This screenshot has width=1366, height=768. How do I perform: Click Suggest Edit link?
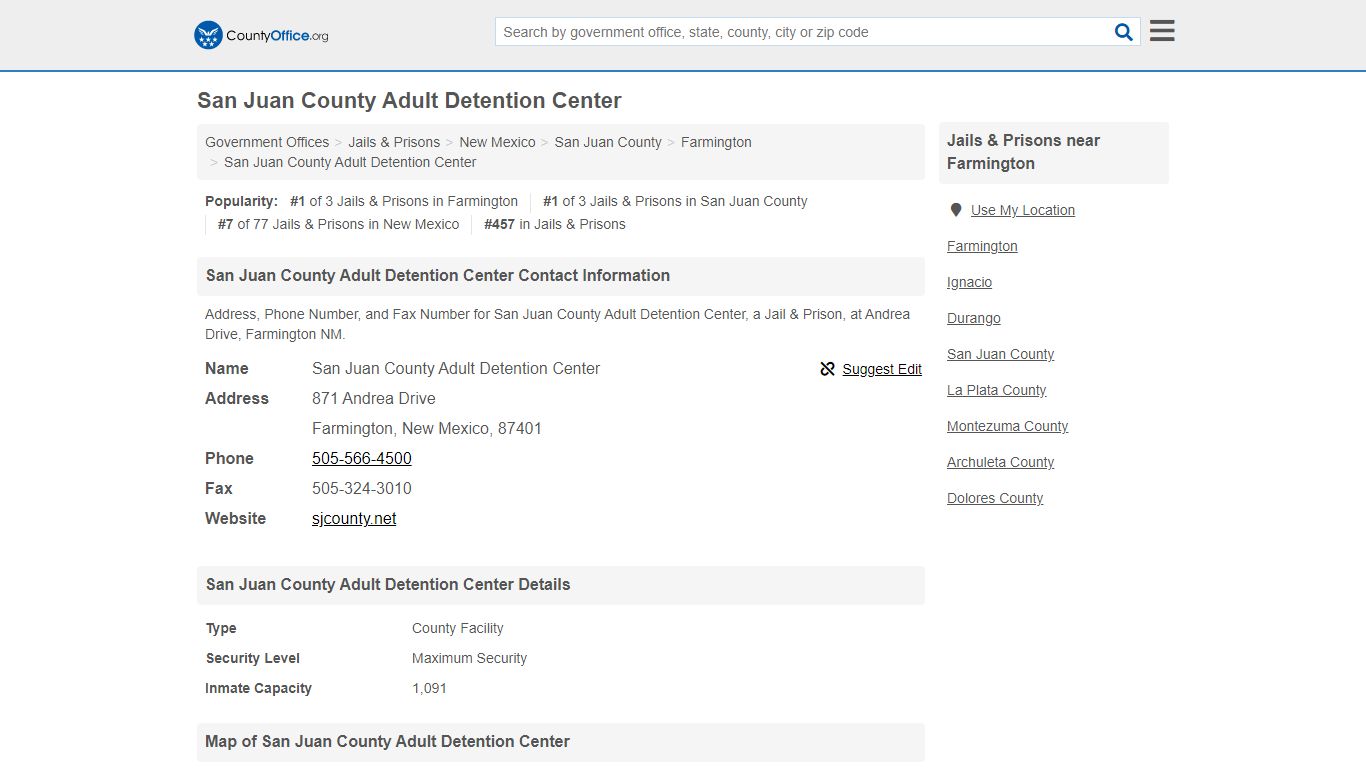(x=882, y=369)
